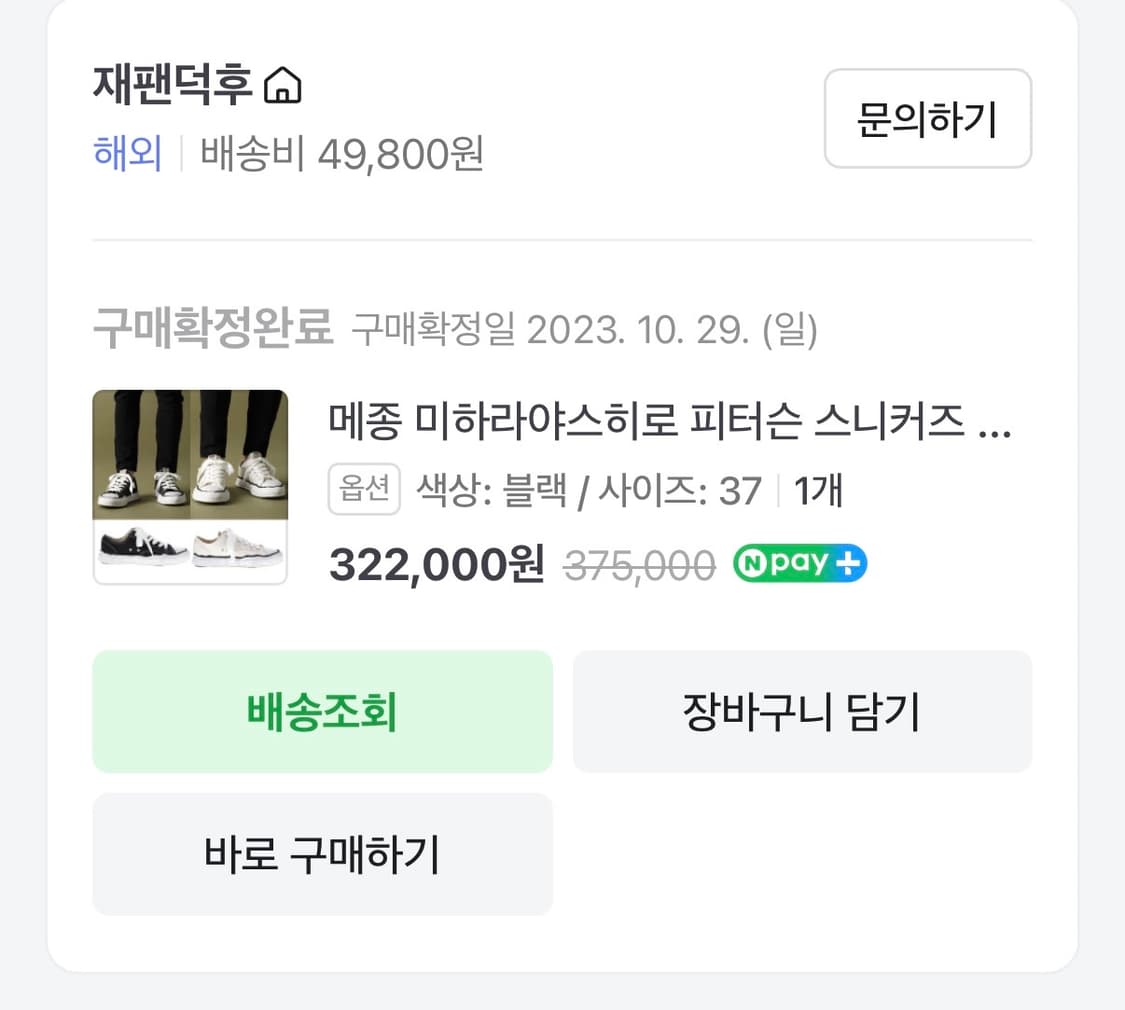Click the 장바구니 담기 add-to-cart button

(x=802, y=712)
